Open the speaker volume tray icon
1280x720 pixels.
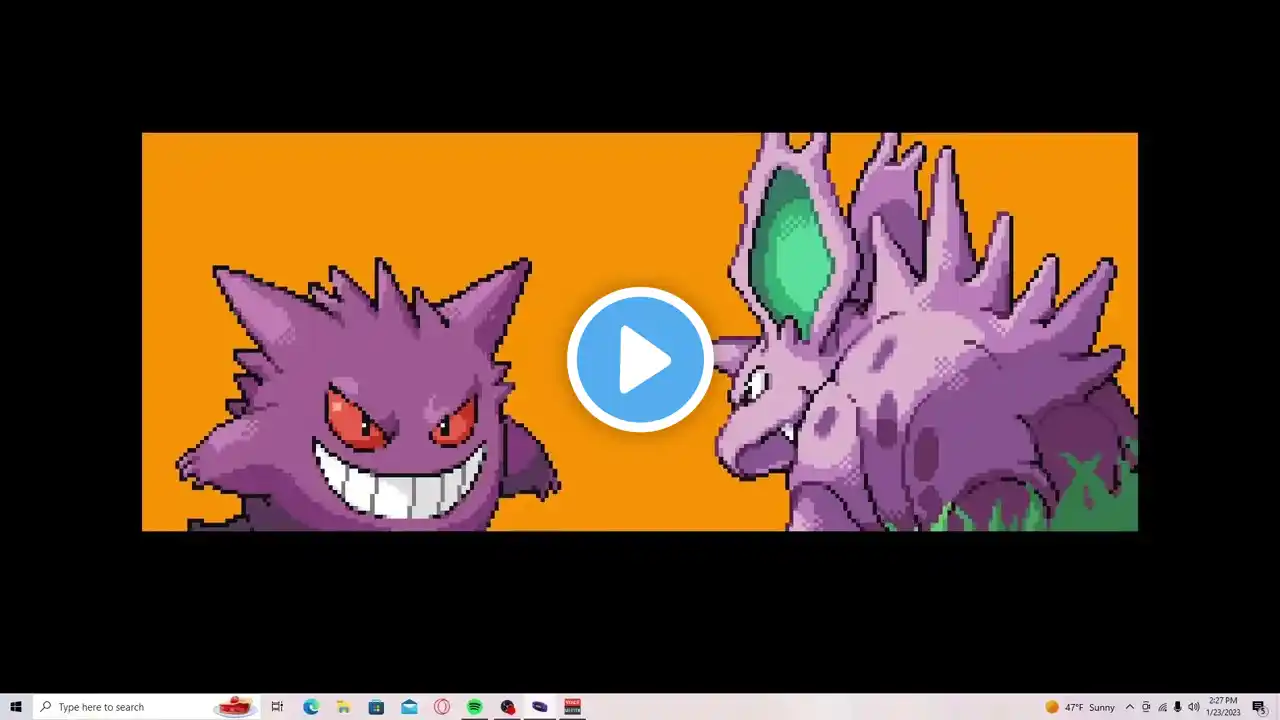tap(1194, 707)
